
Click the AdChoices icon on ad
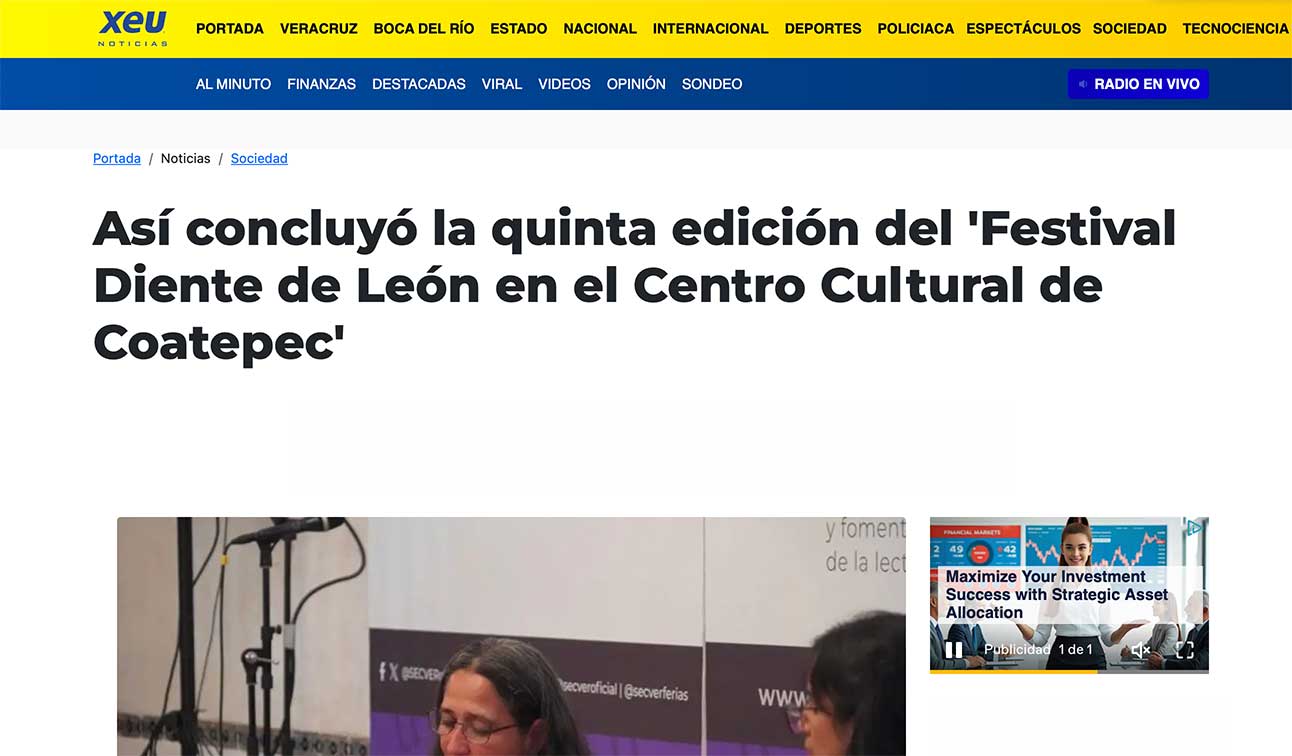(1194, 528)
